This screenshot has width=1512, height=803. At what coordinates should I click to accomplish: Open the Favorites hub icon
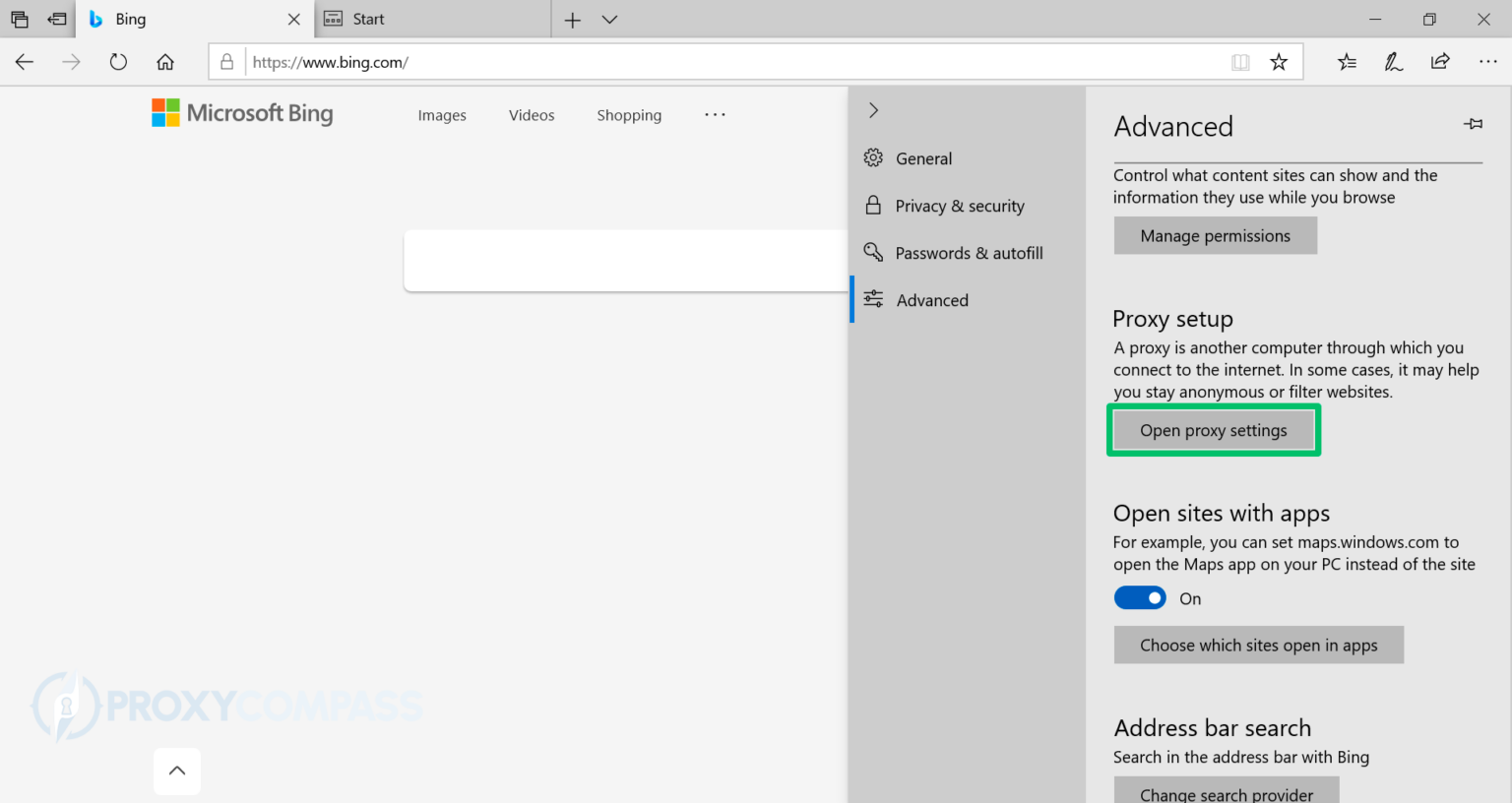coord(1347,61)
